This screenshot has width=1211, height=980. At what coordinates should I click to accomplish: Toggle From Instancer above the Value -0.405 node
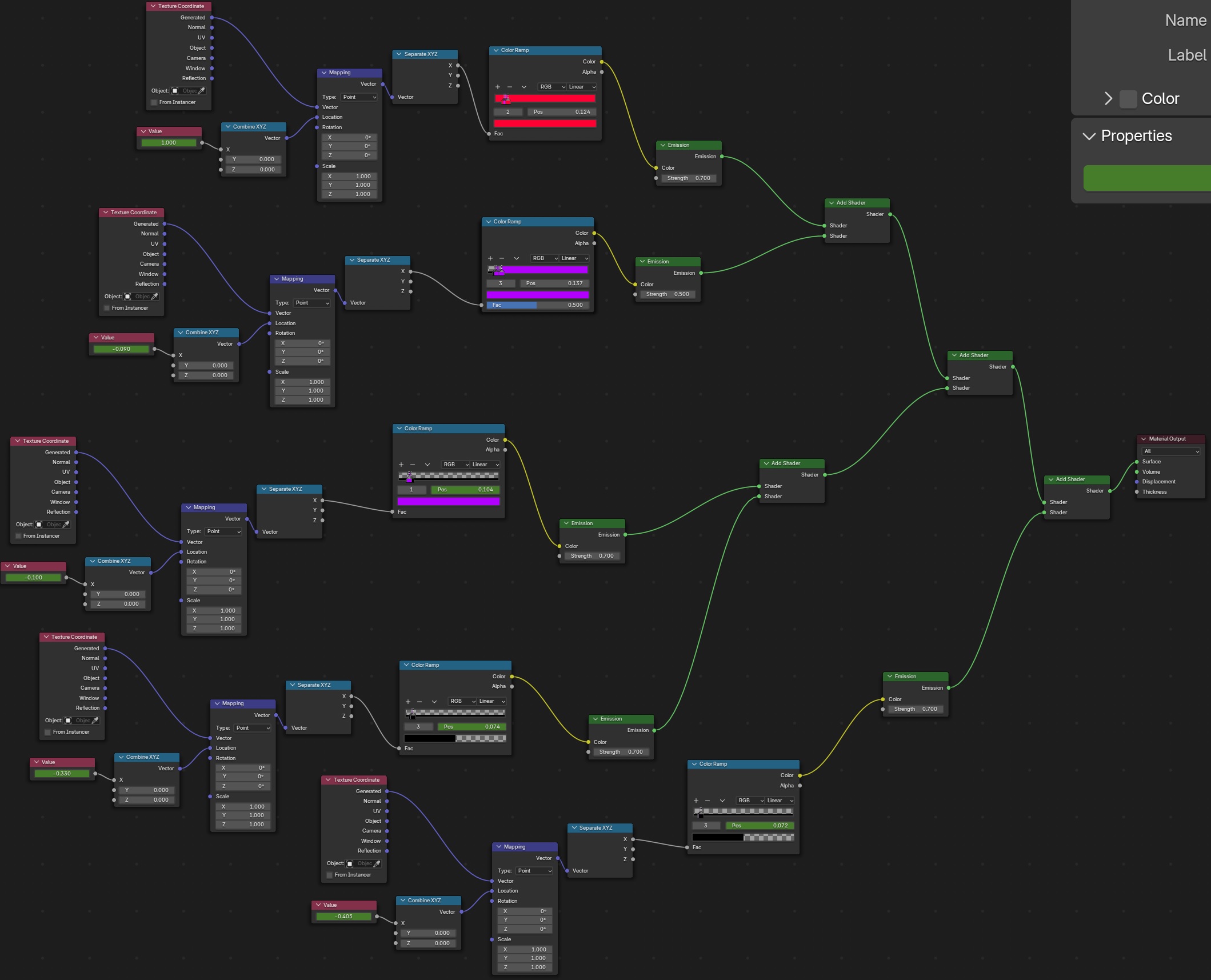329,875
